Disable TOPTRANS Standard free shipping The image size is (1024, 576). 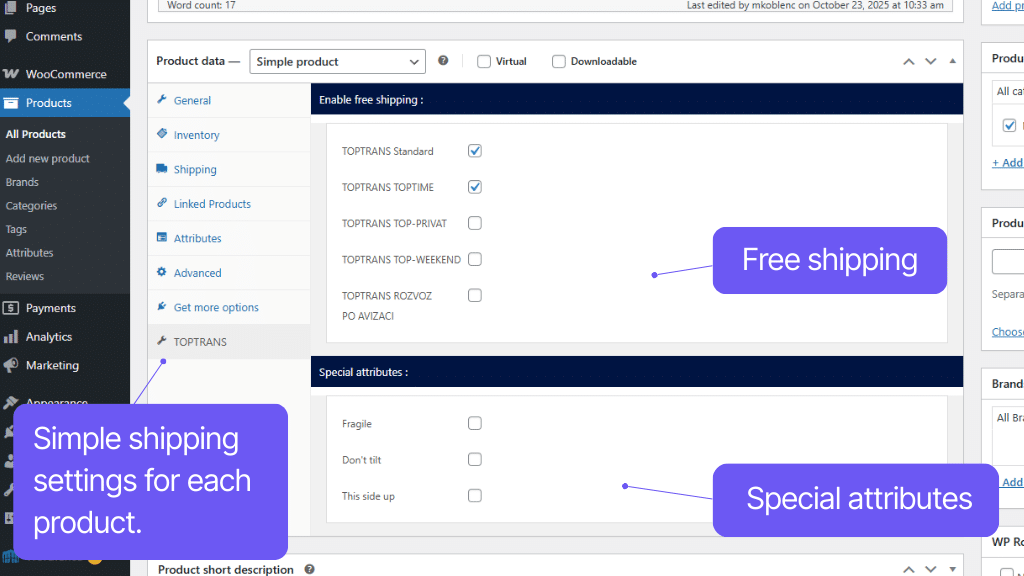click(x=475, y=151)
